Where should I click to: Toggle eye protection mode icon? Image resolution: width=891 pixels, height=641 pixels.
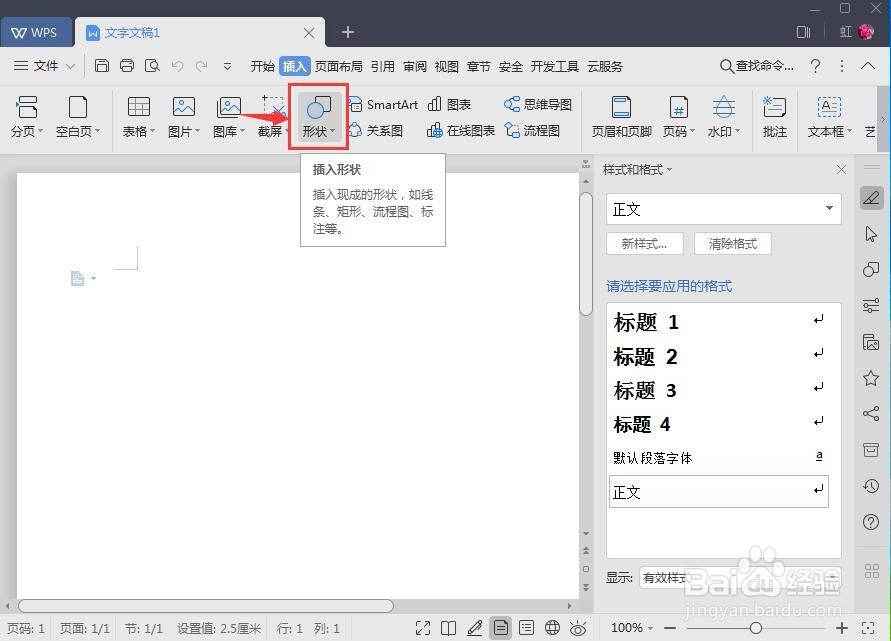(578, 628)
